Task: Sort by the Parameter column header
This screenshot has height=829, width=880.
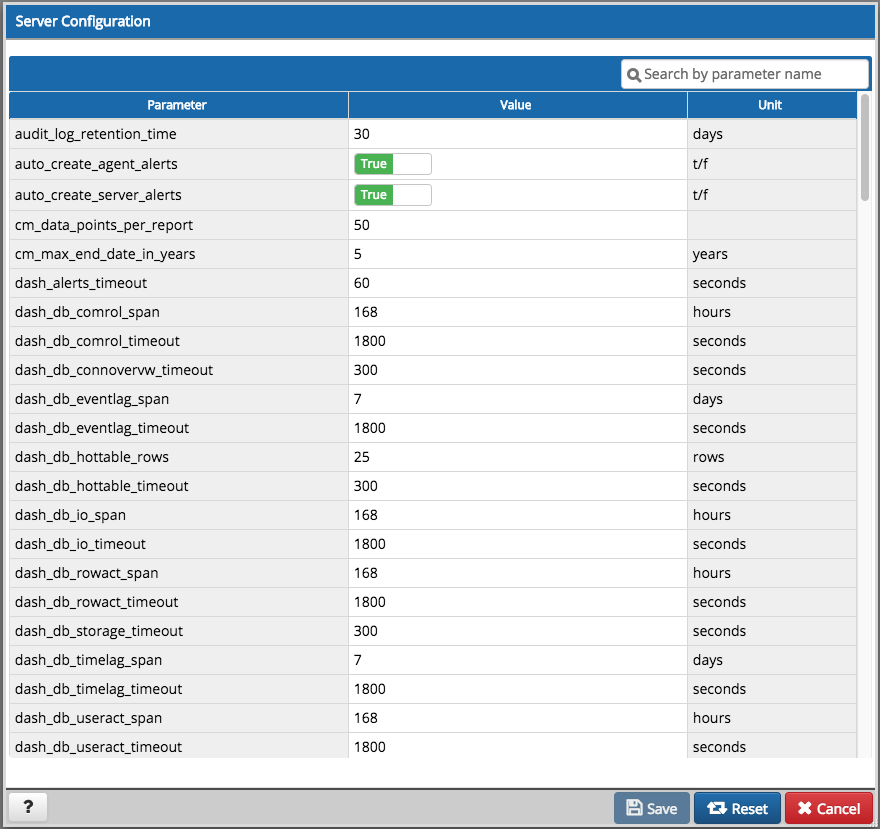Action: (177, 105)
